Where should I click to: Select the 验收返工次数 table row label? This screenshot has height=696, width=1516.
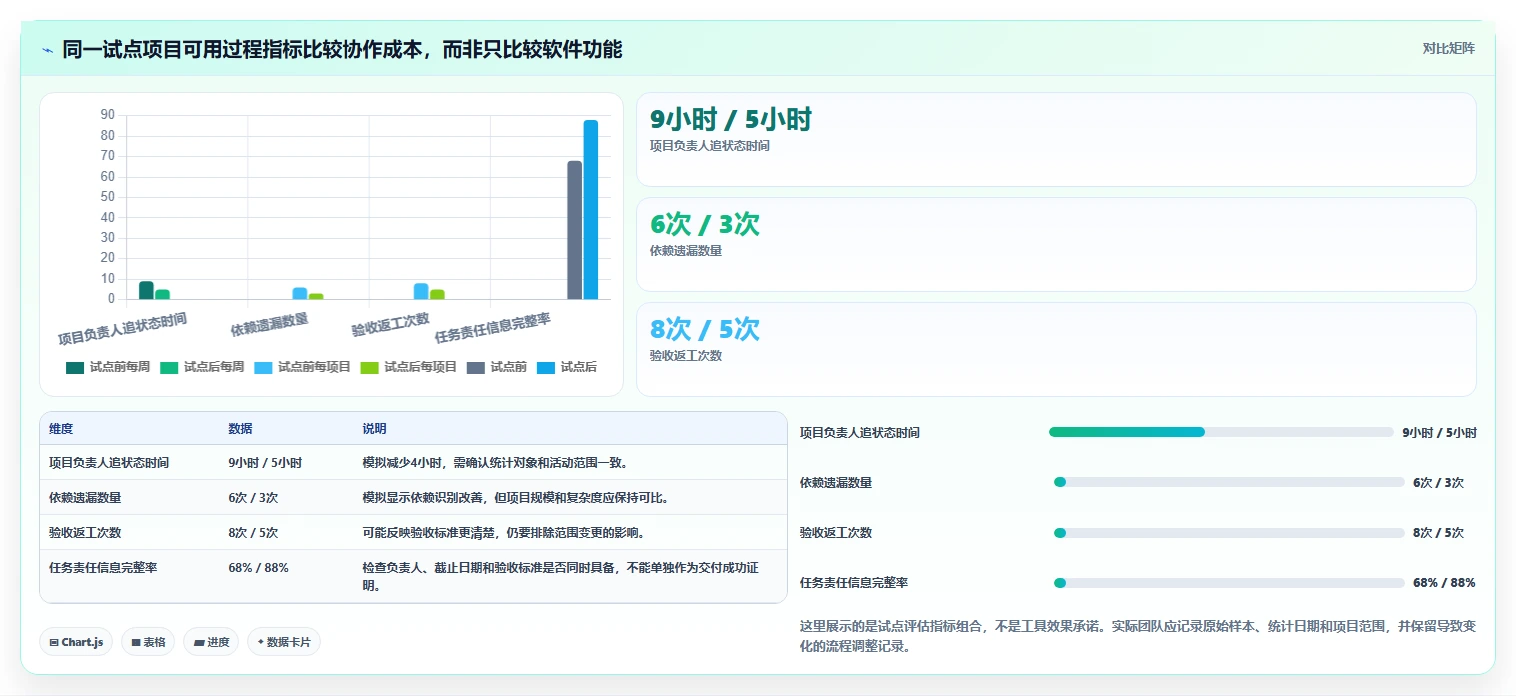[x=85, y=532]
